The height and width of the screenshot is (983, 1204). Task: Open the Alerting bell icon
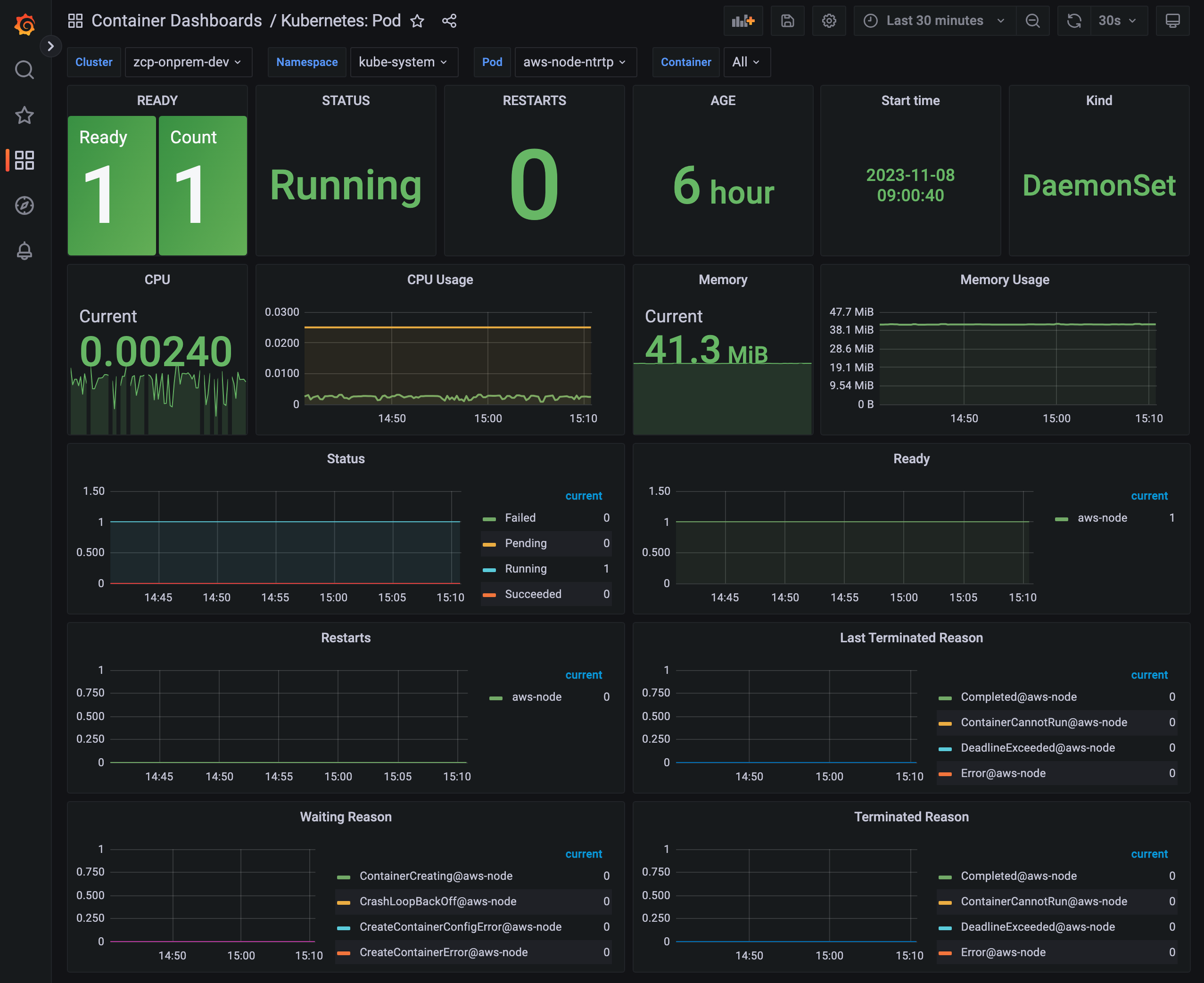[25, 251]
